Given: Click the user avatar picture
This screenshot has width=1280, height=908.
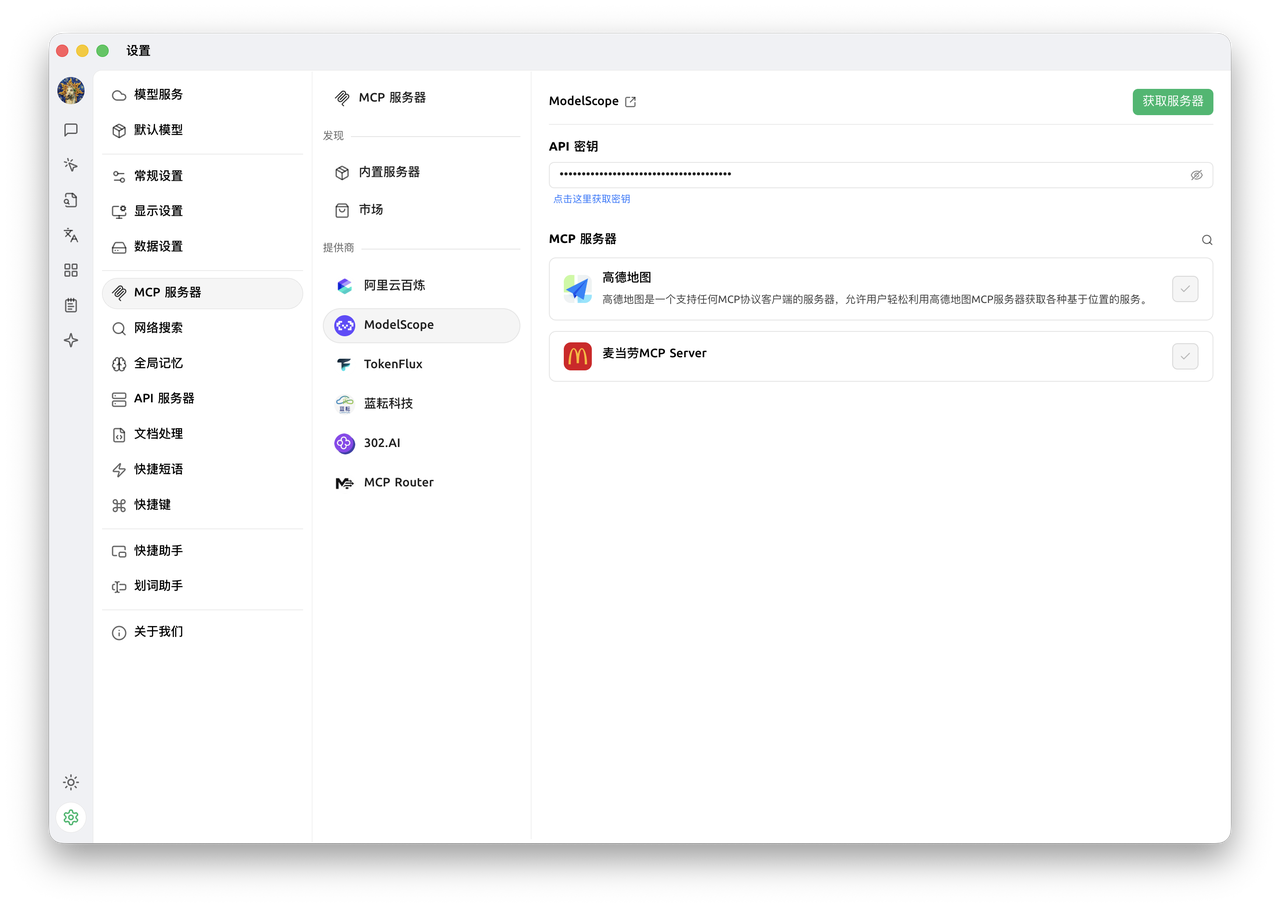Looking at the screenshot, I should tap(71, 91).
